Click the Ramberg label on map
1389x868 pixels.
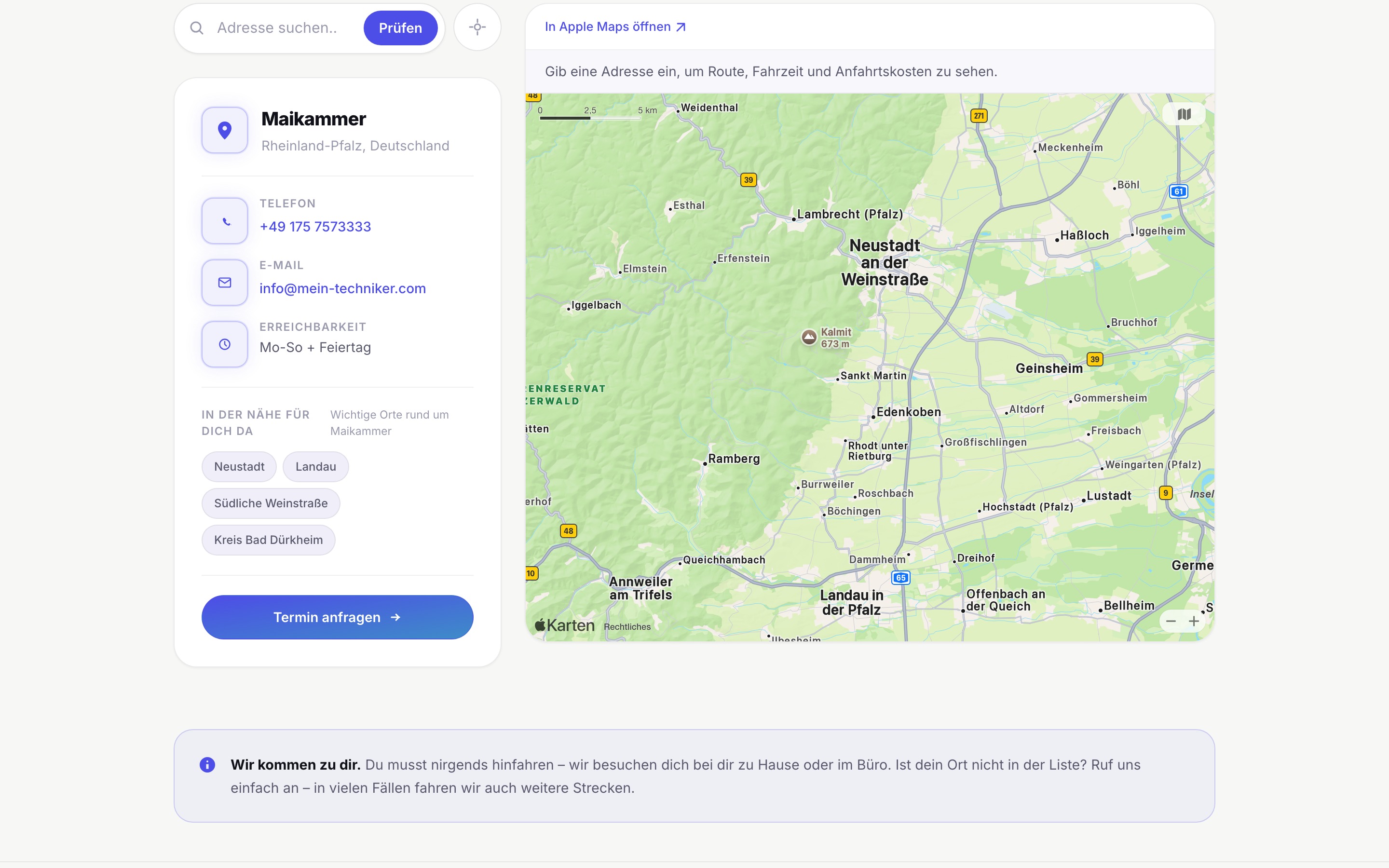pyautogui.click(x=734, y=459)
